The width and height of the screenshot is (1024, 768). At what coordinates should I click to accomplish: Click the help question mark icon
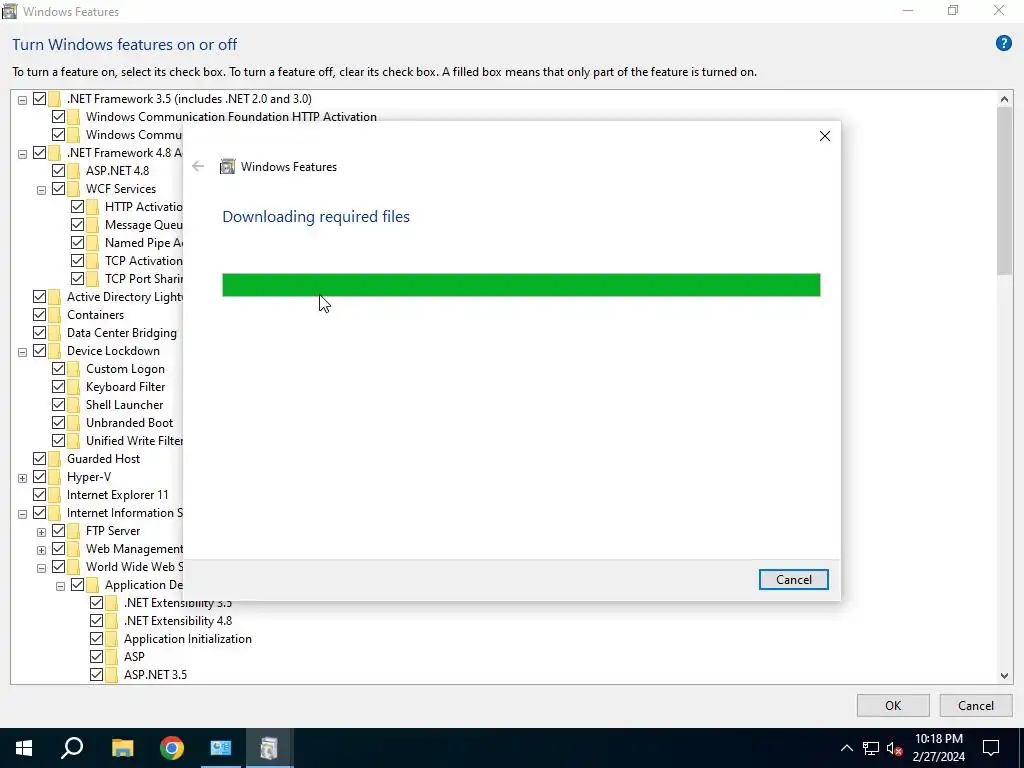[x=1003, y=44]
